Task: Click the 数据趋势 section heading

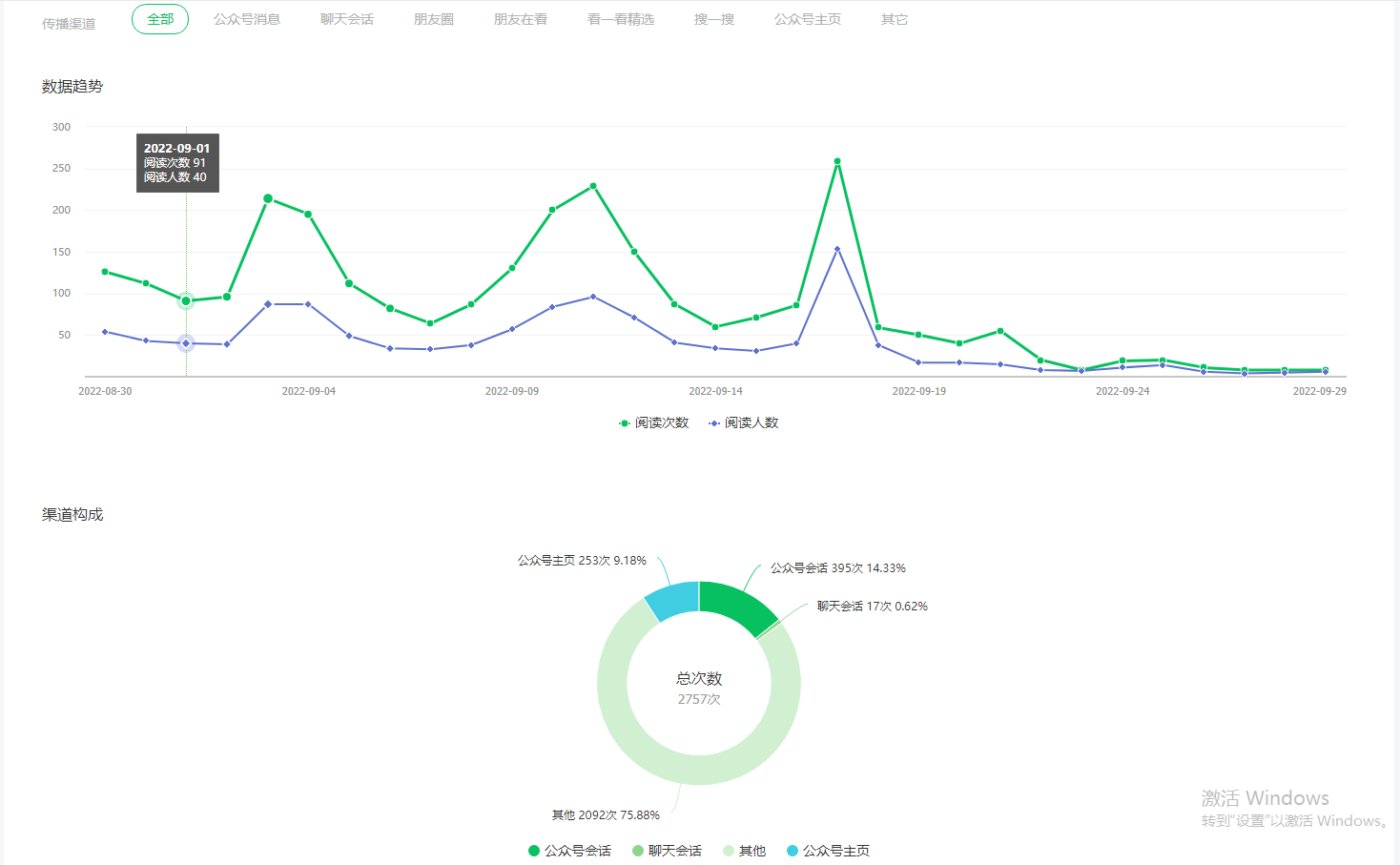Action: pos(72,87)
